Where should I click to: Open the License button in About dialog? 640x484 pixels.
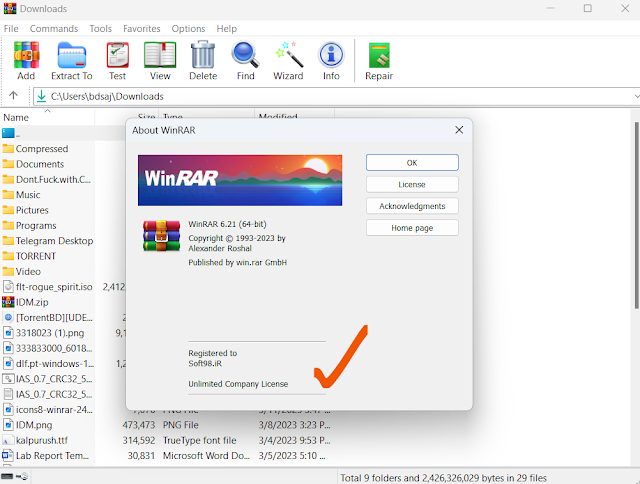[x=412, y=184]
